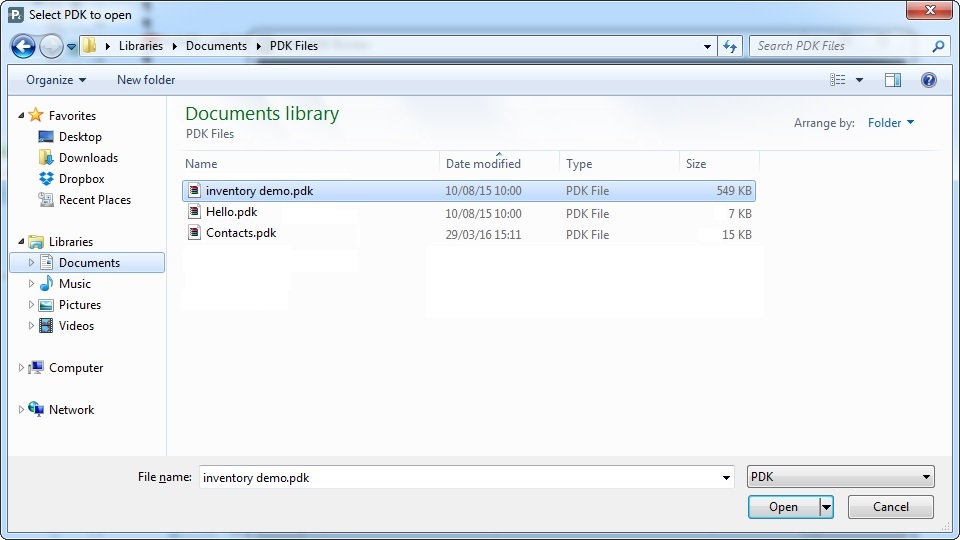
Task: Open the PDK file type dropdown
Action: pos(840,477)
